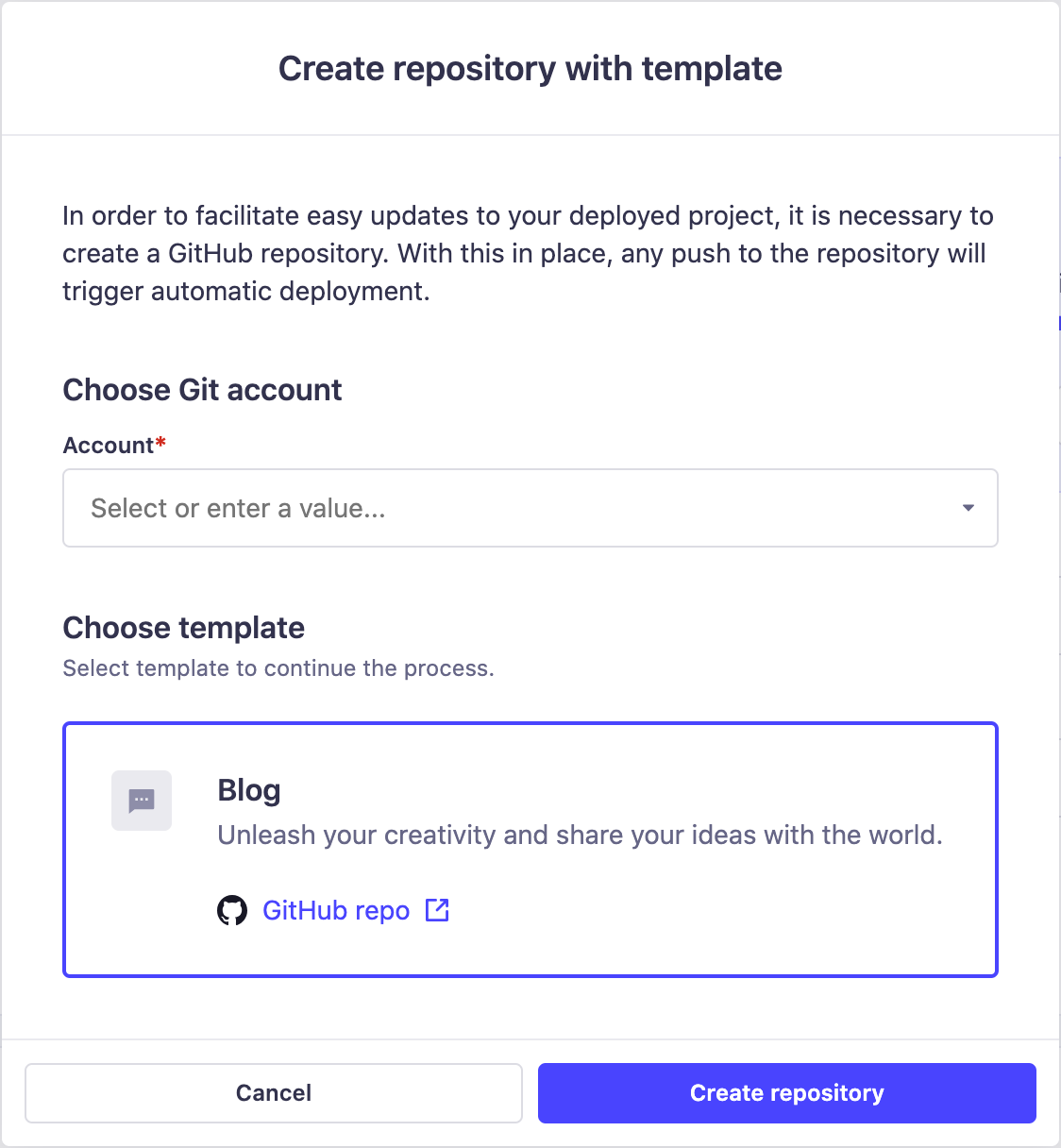Open the external link icon beside GitHub repo
The image size is (1061, 1148).
click(x=436, y=909)
